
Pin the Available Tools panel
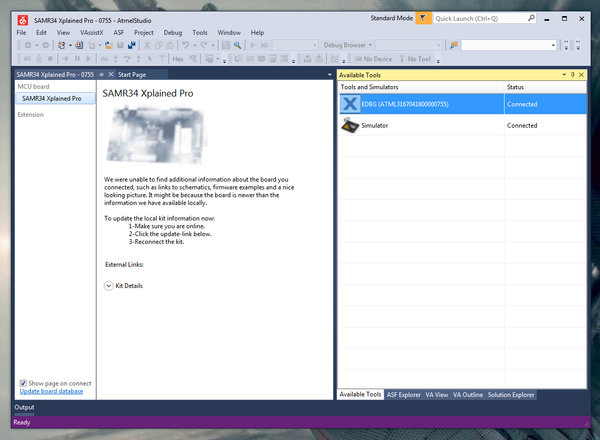tap(572, 75)
